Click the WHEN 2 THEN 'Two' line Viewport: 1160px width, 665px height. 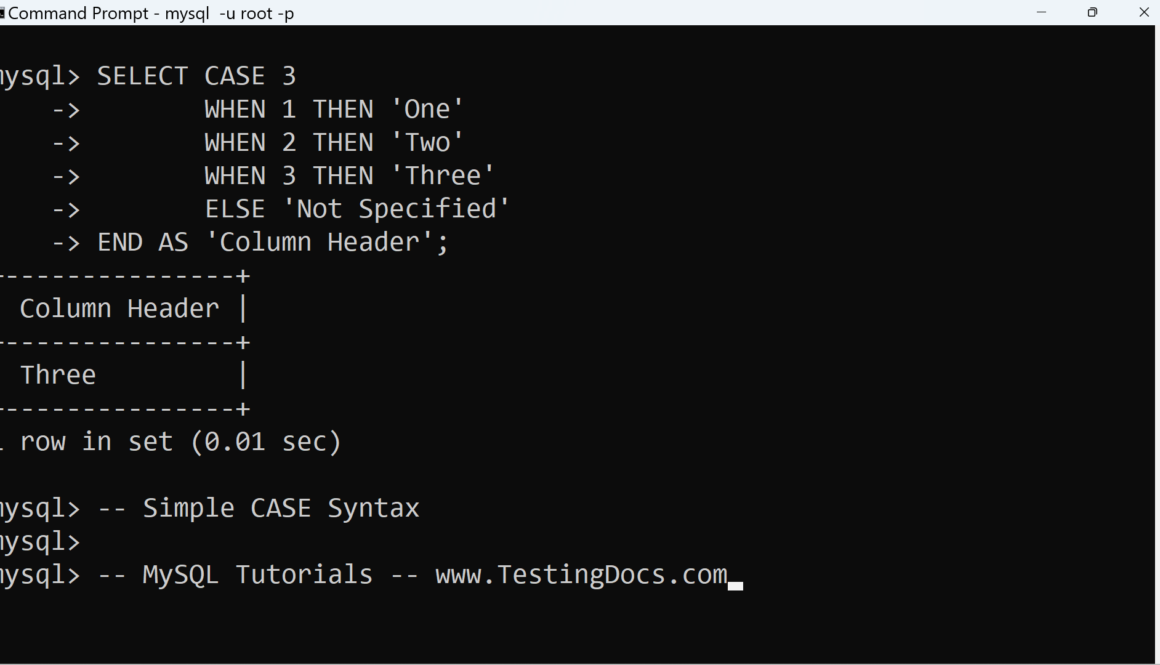(334, 142)
